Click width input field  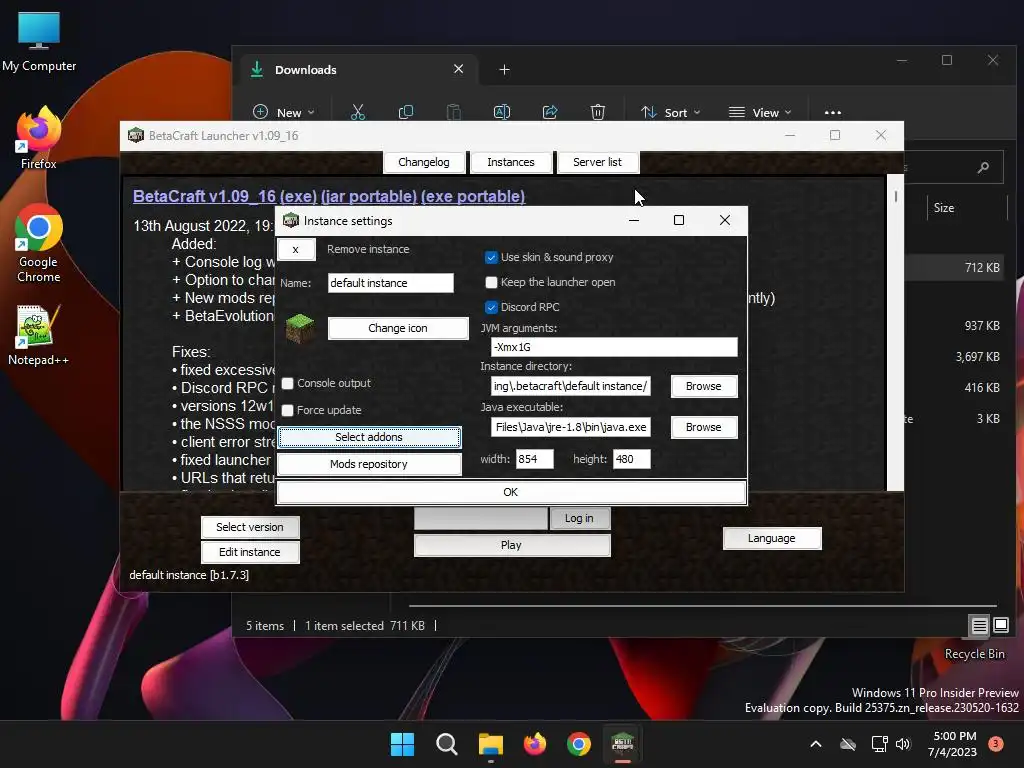tap(534, 459)
